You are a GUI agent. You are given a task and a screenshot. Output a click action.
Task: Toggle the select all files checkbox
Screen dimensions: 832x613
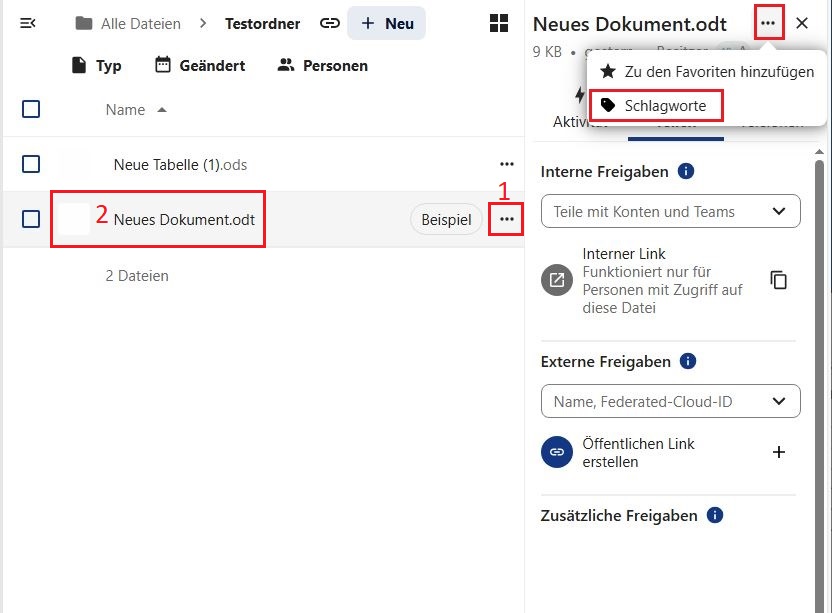[31, 109]
